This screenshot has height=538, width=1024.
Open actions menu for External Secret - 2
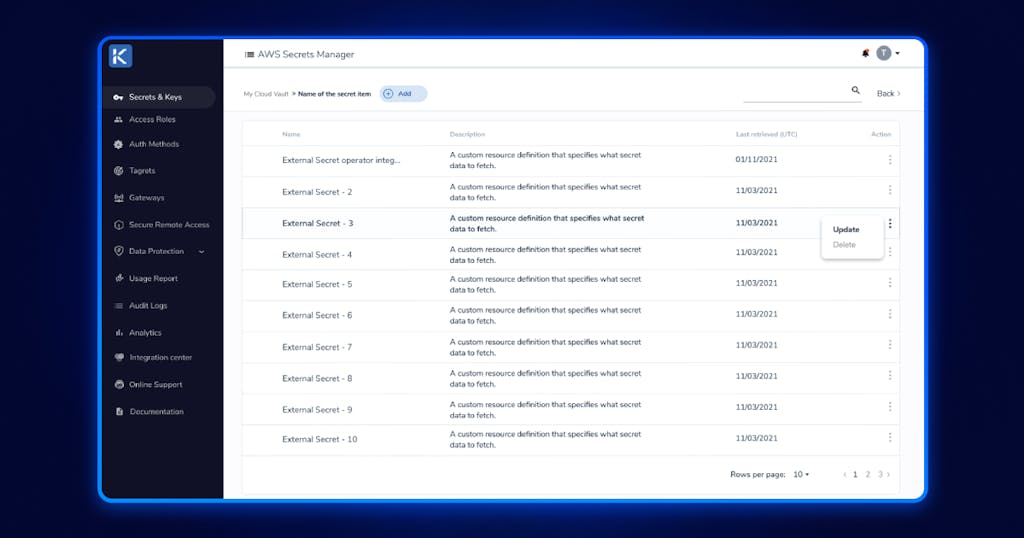coord(889,190)
